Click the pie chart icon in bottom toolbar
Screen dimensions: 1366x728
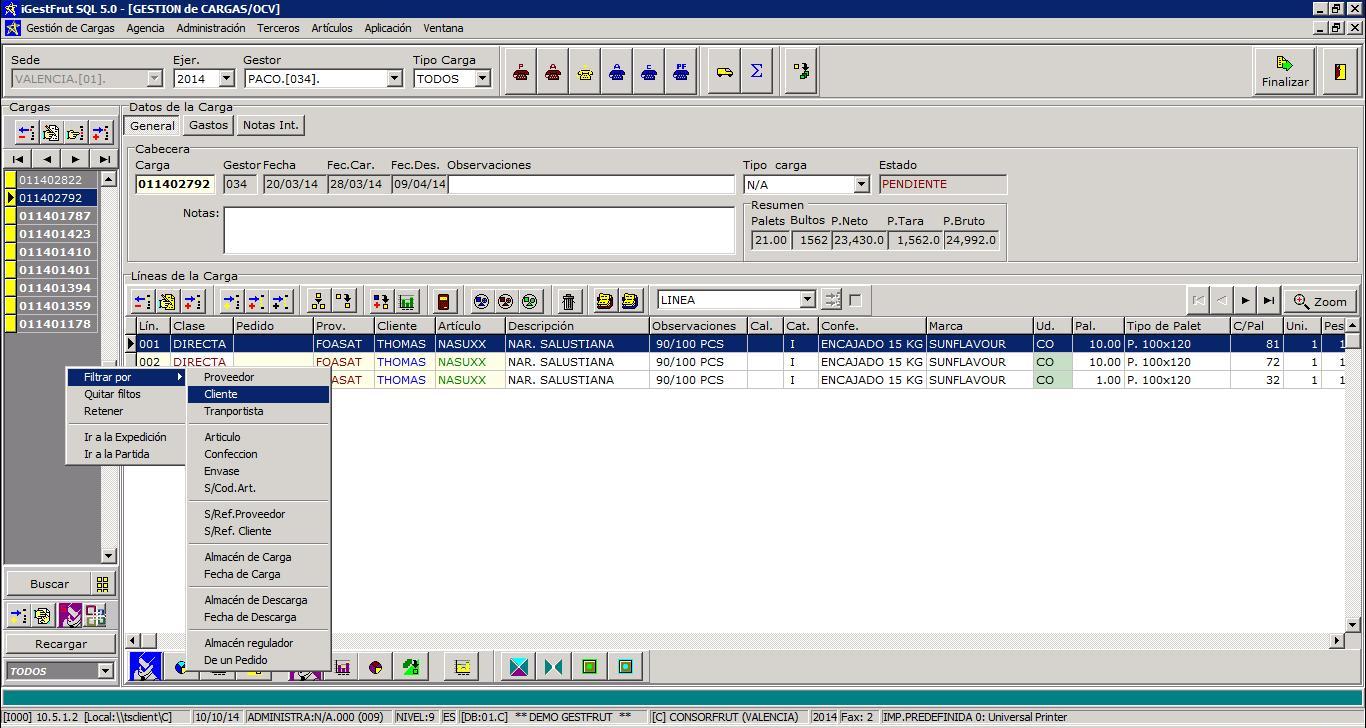pyautogui.click(x=375, y=667)
